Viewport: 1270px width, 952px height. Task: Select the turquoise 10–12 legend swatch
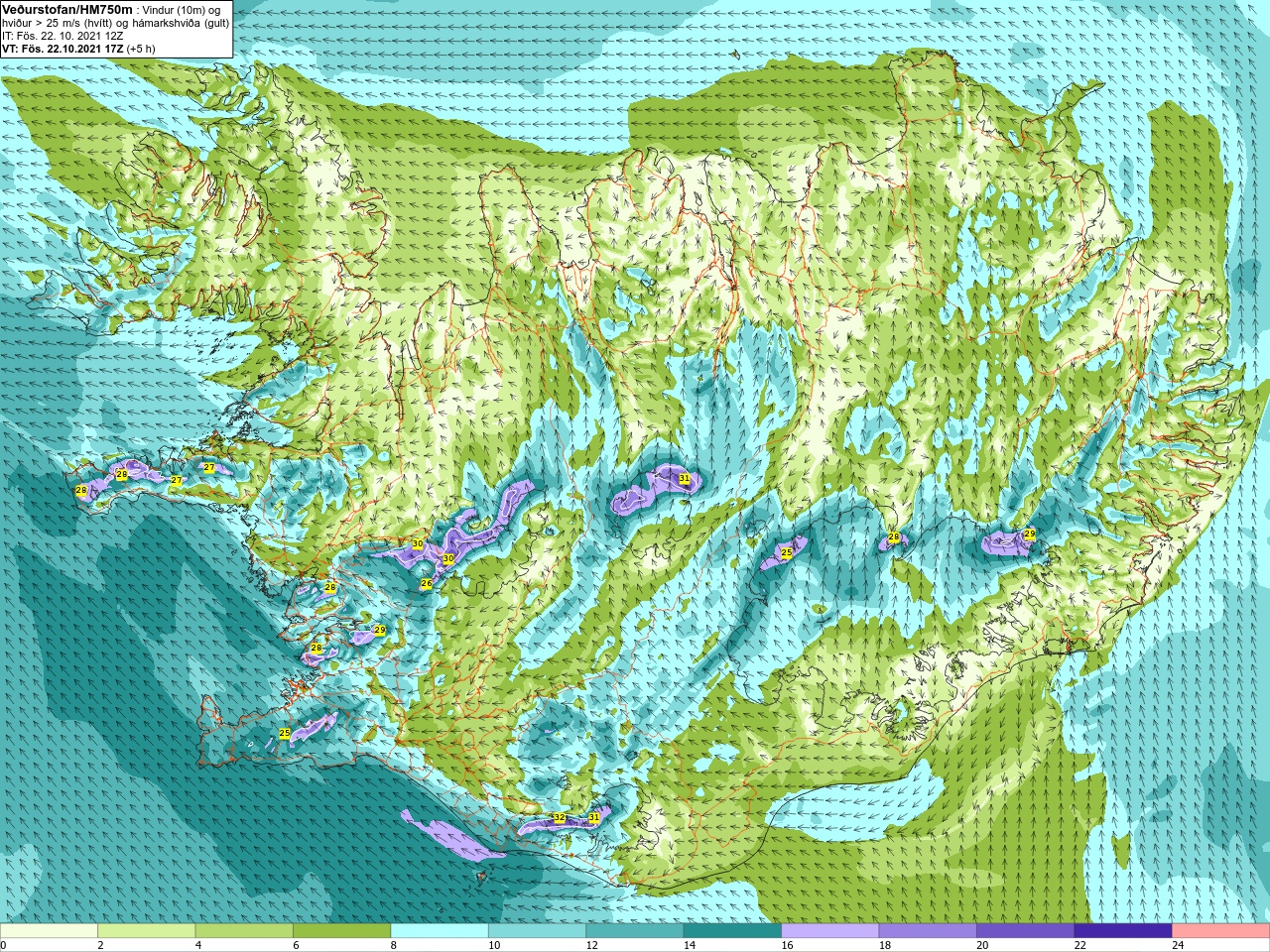[537, 931]
